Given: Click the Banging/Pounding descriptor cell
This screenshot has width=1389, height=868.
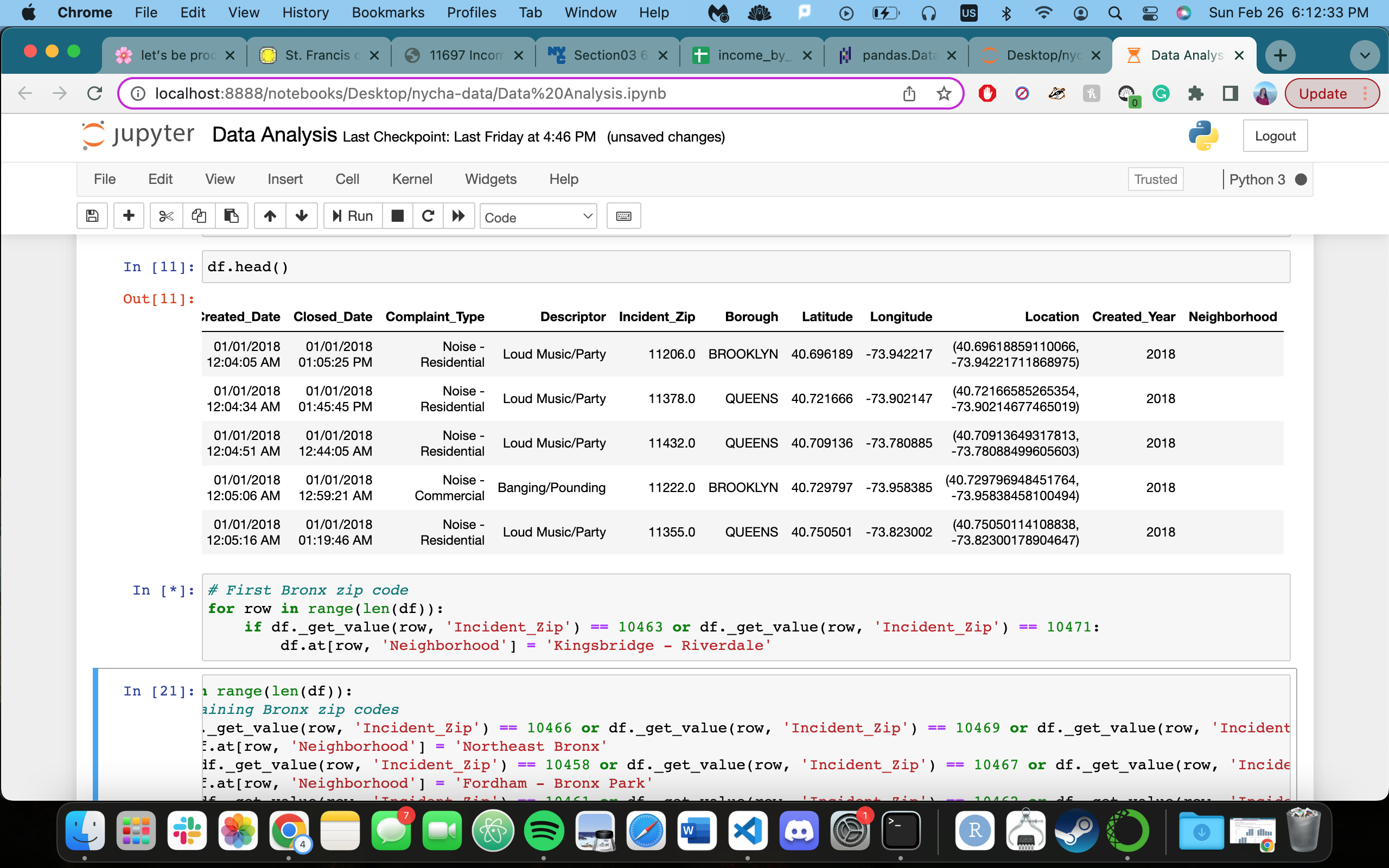Looking at the screenshot, I should click(551, 487).
